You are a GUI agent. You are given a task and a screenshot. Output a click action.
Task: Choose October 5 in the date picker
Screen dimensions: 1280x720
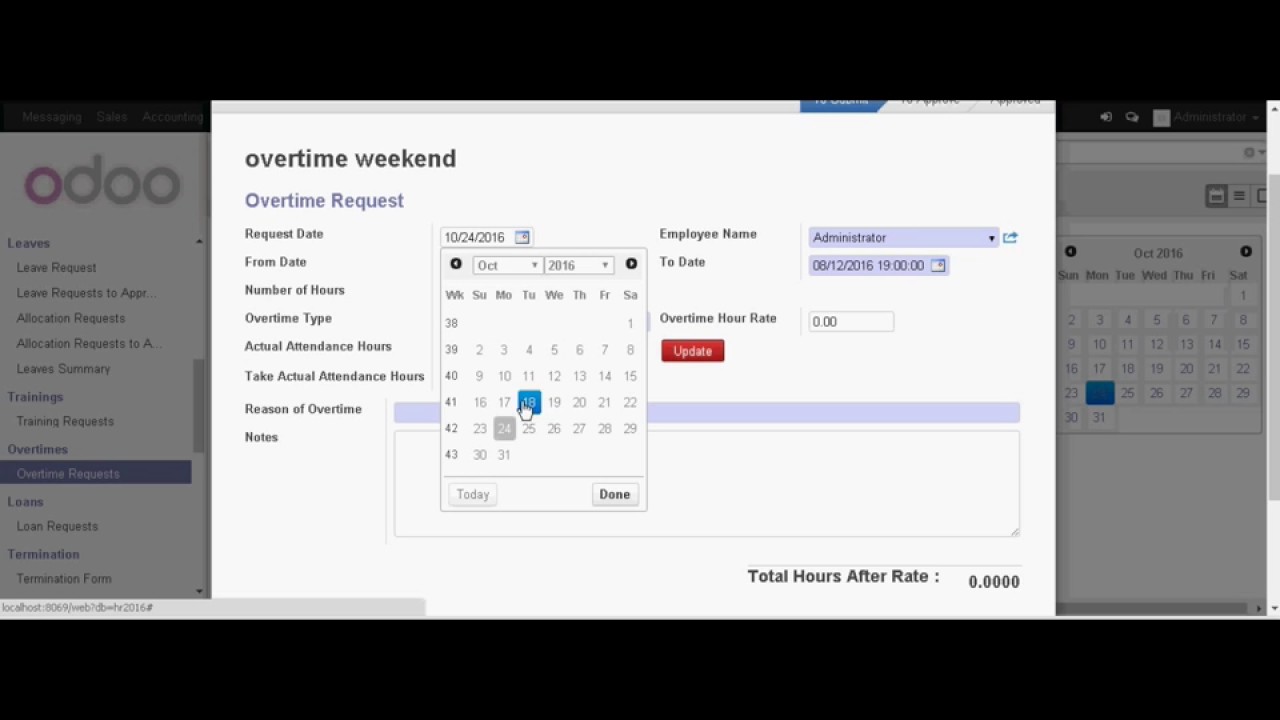point(554,350)
